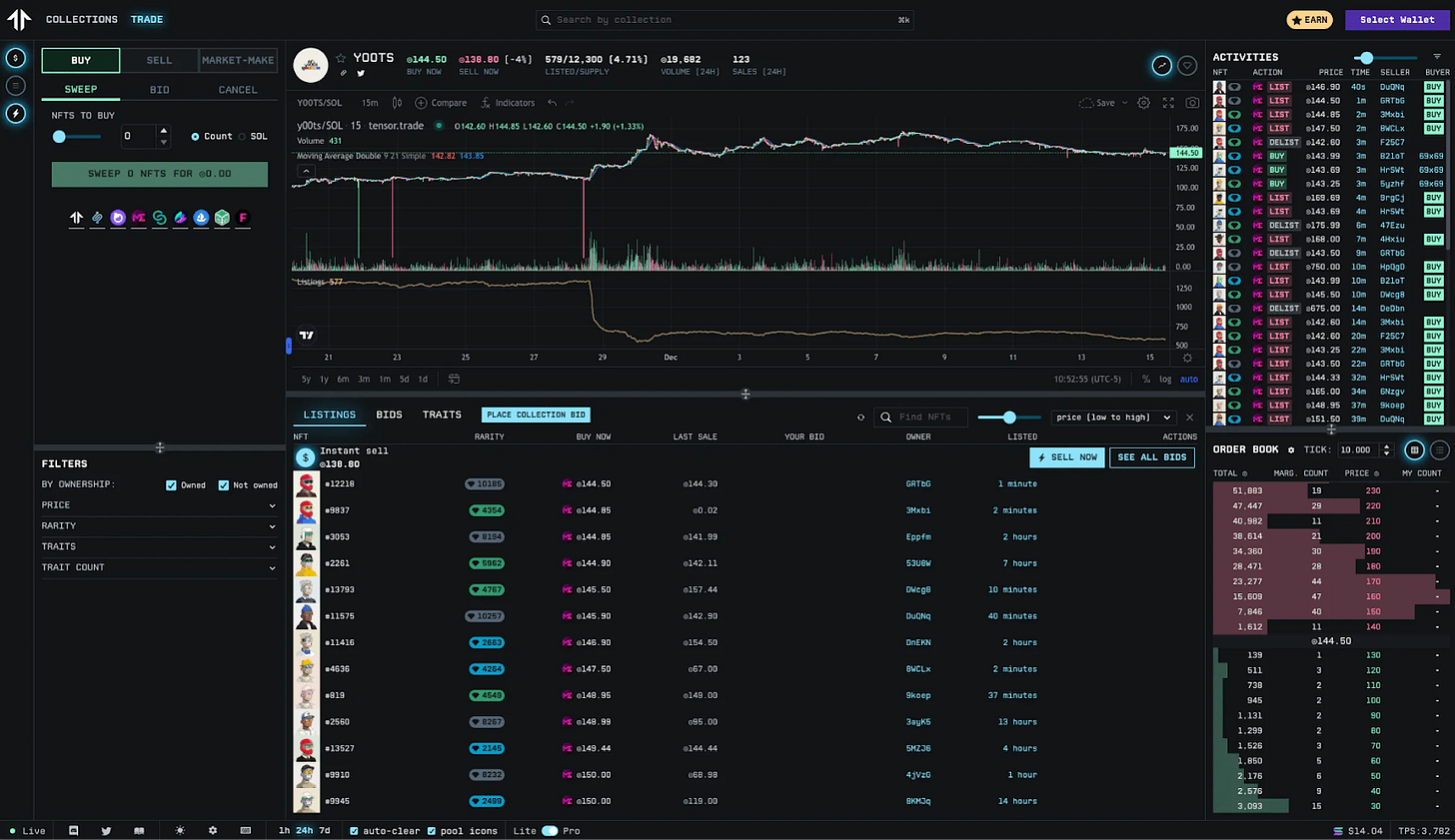The width and height of the screenshot is (1455, 840).
Task: Open the Twitter icon in the status bar
Action: [x=106, y=831]
